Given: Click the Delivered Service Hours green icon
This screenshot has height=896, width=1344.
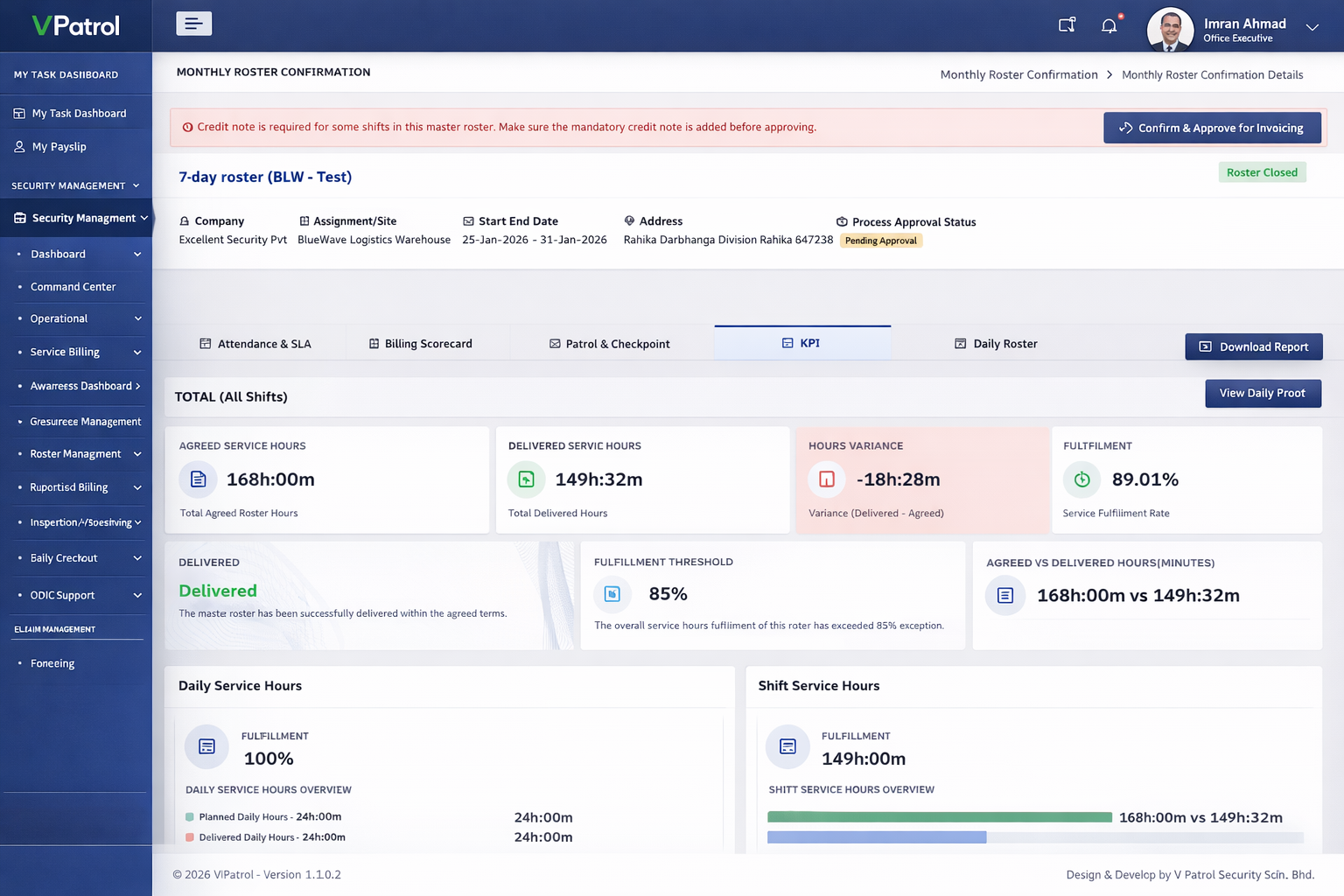Looking at the screenshot, I should (x=526, y=479).
